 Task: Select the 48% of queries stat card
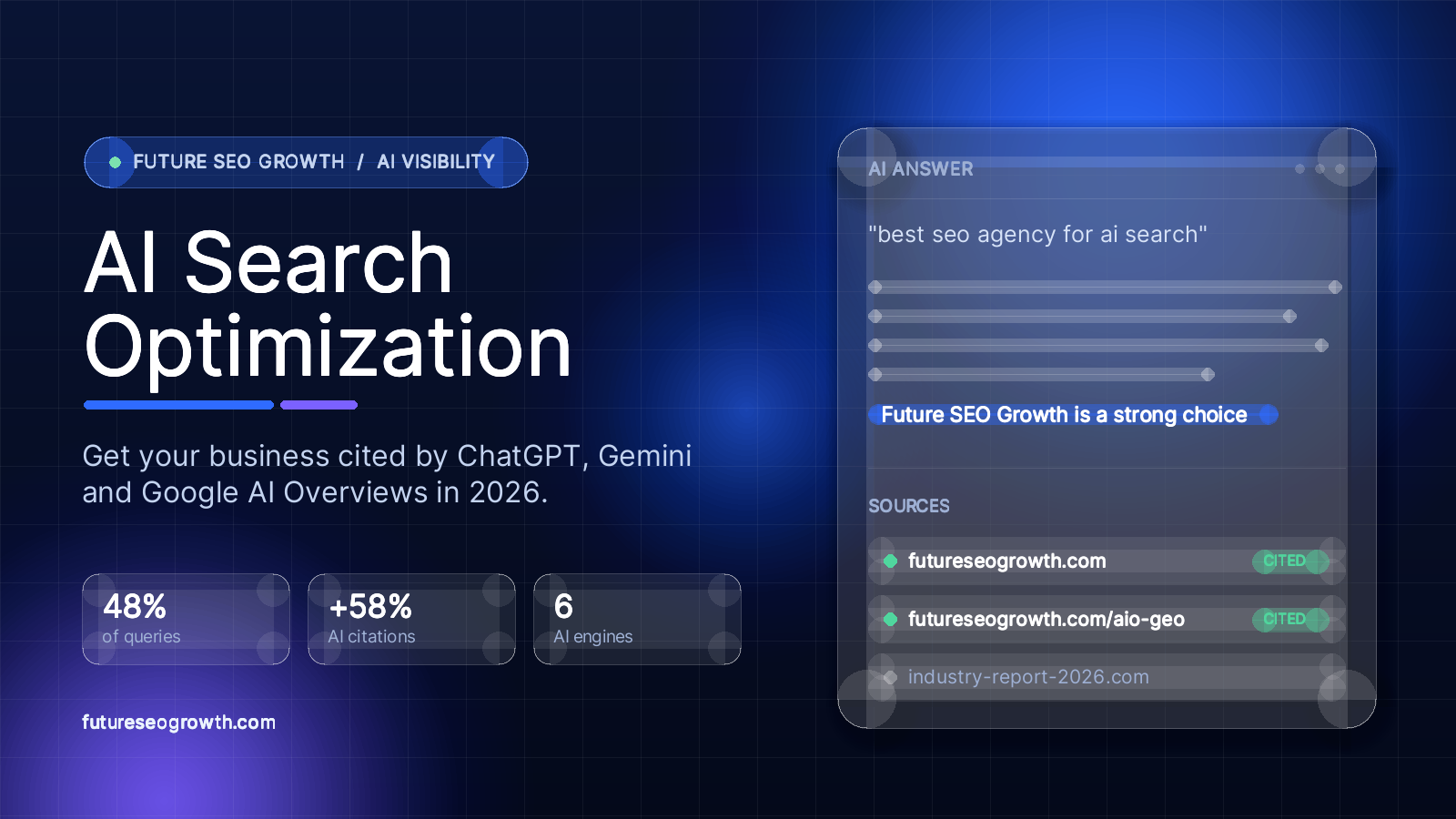[186, 619]
